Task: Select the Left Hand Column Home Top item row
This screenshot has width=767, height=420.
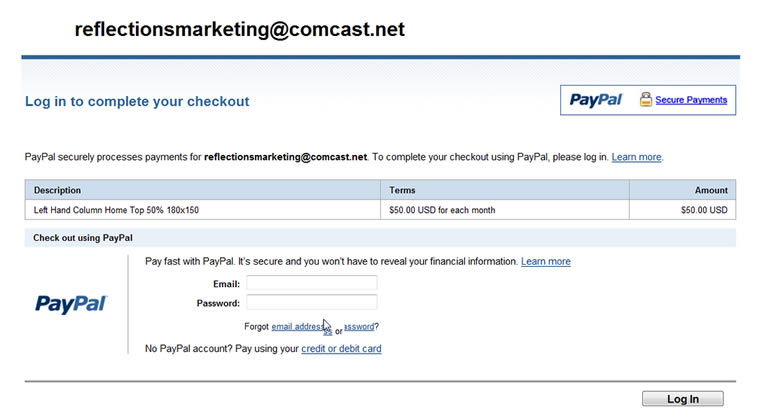Action: (x=380, y=210)
